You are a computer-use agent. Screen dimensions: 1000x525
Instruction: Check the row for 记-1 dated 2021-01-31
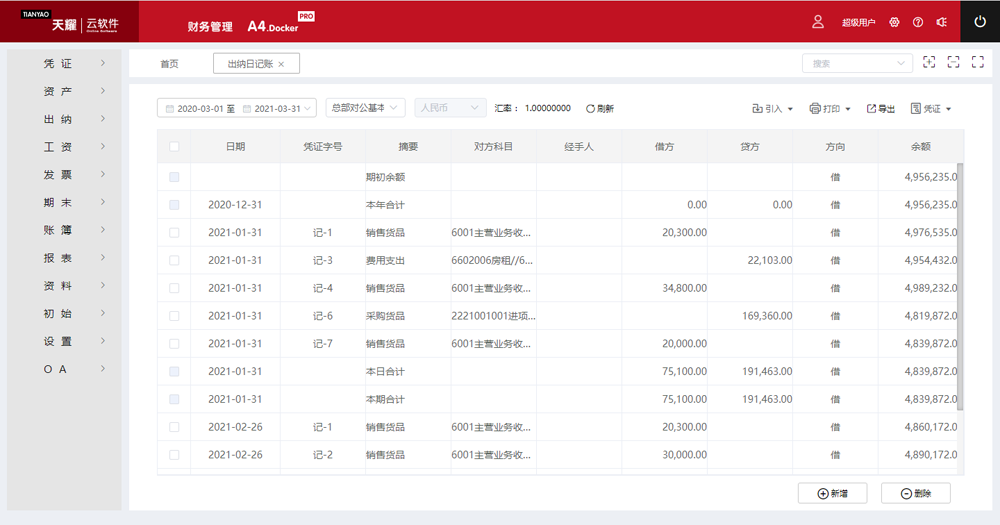(175, 232)
